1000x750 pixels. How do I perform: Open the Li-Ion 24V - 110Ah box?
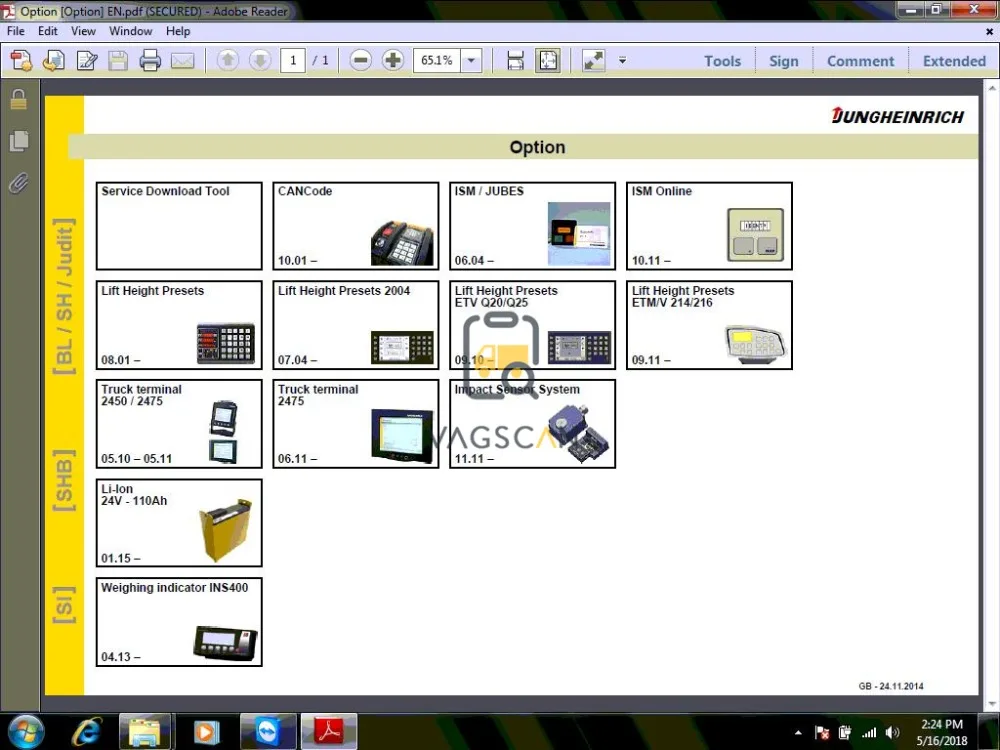[x=179, y=523]
